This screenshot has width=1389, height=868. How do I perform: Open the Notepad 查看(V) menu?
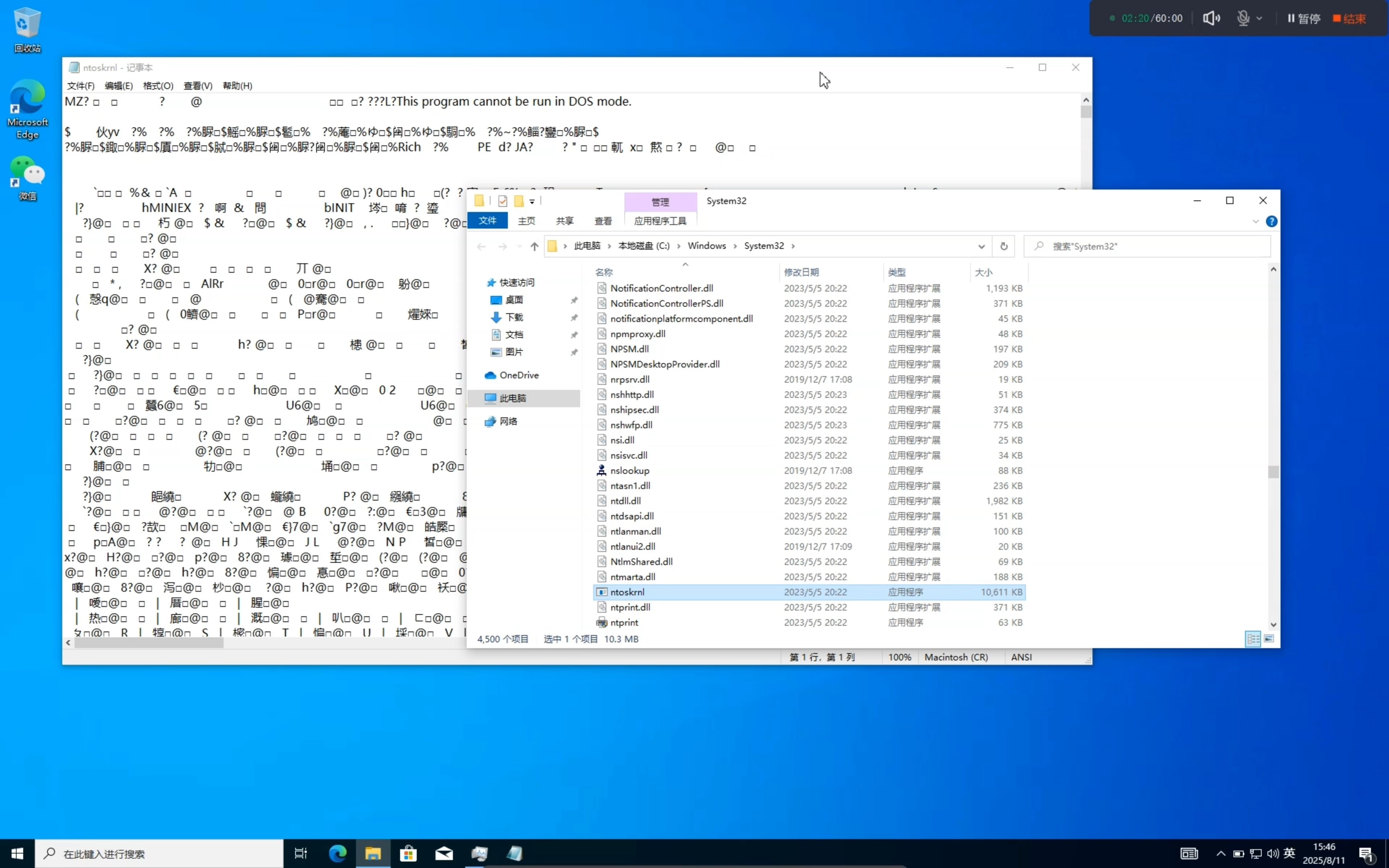click(197, 86)
